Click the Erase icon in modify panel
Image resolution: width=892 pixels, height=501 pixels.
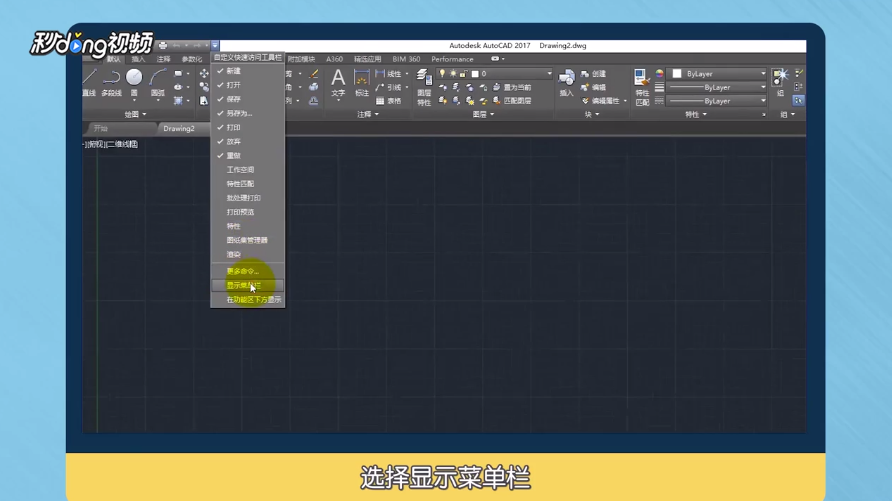313,74
